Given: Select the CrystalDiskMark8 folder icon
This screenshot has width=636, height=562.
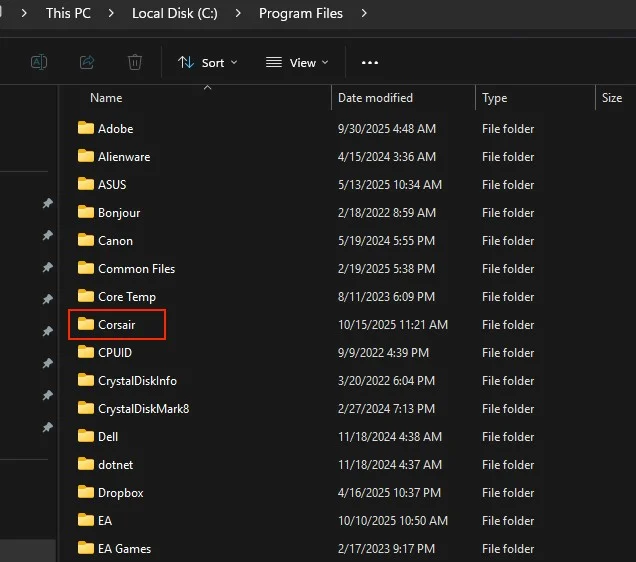Looking at the screenshot, I should tap(86, 408).
